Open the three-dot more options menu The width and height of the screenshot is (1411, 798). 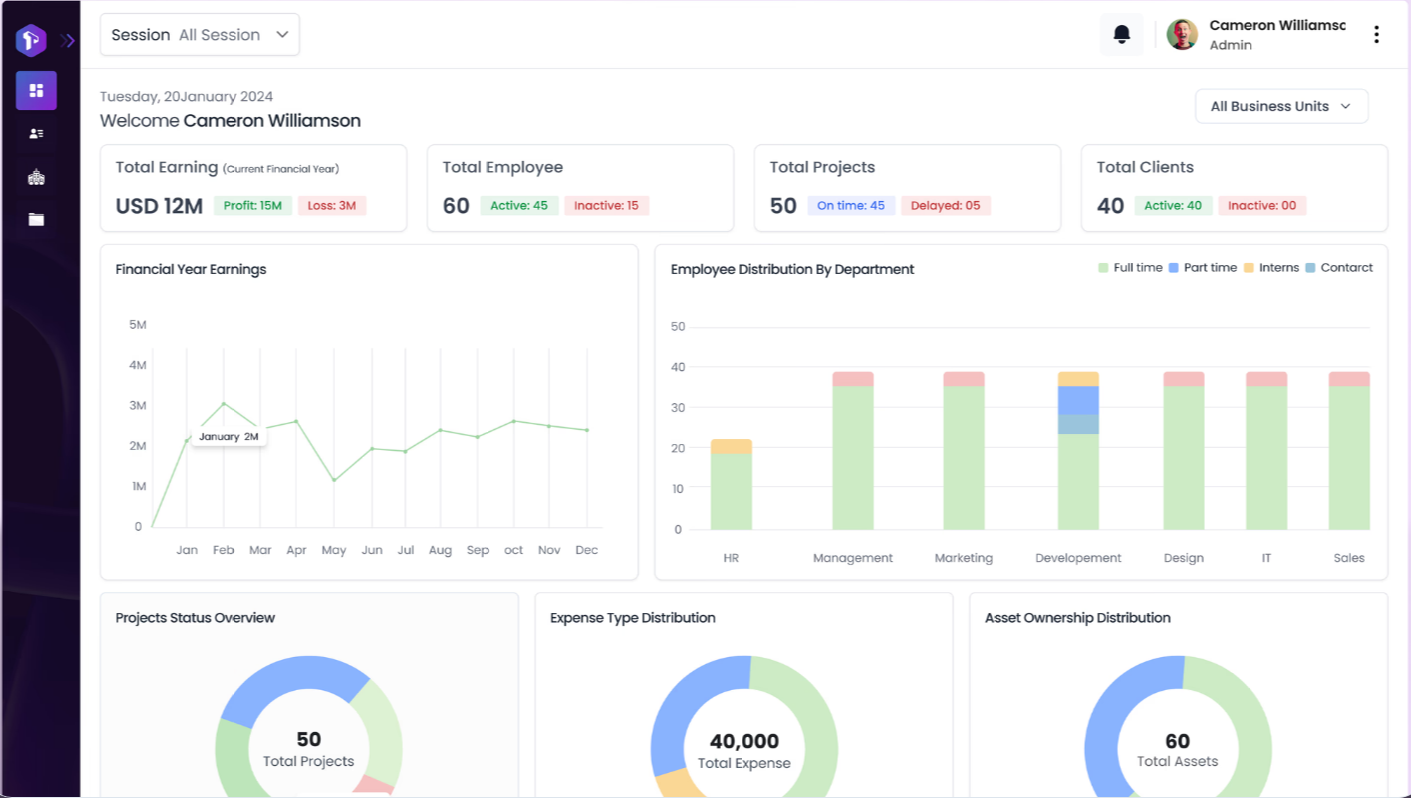[1376, 35]
